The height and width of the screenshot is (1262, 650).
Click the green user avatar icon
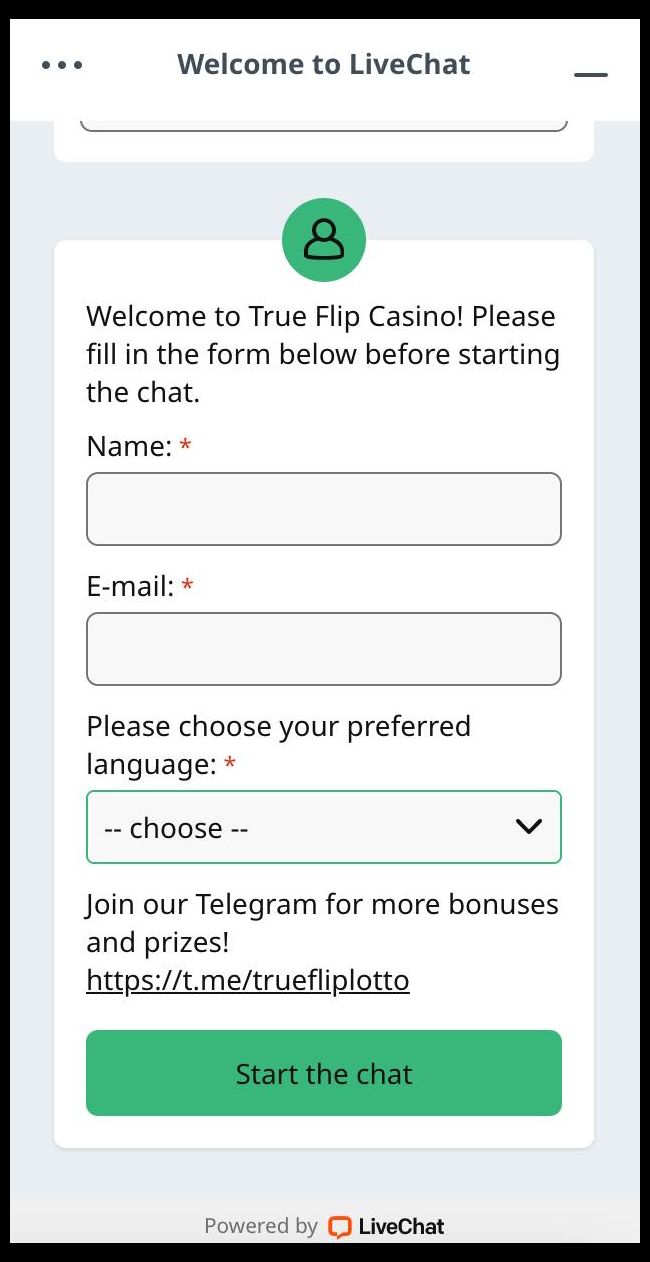[x=324, y=240]
